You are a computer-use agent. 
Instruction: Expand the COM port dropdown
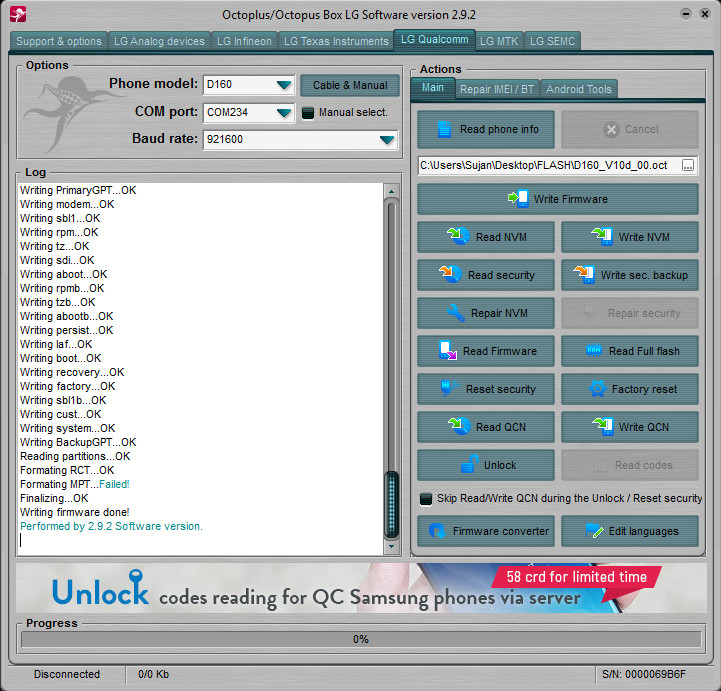[284, 113]
